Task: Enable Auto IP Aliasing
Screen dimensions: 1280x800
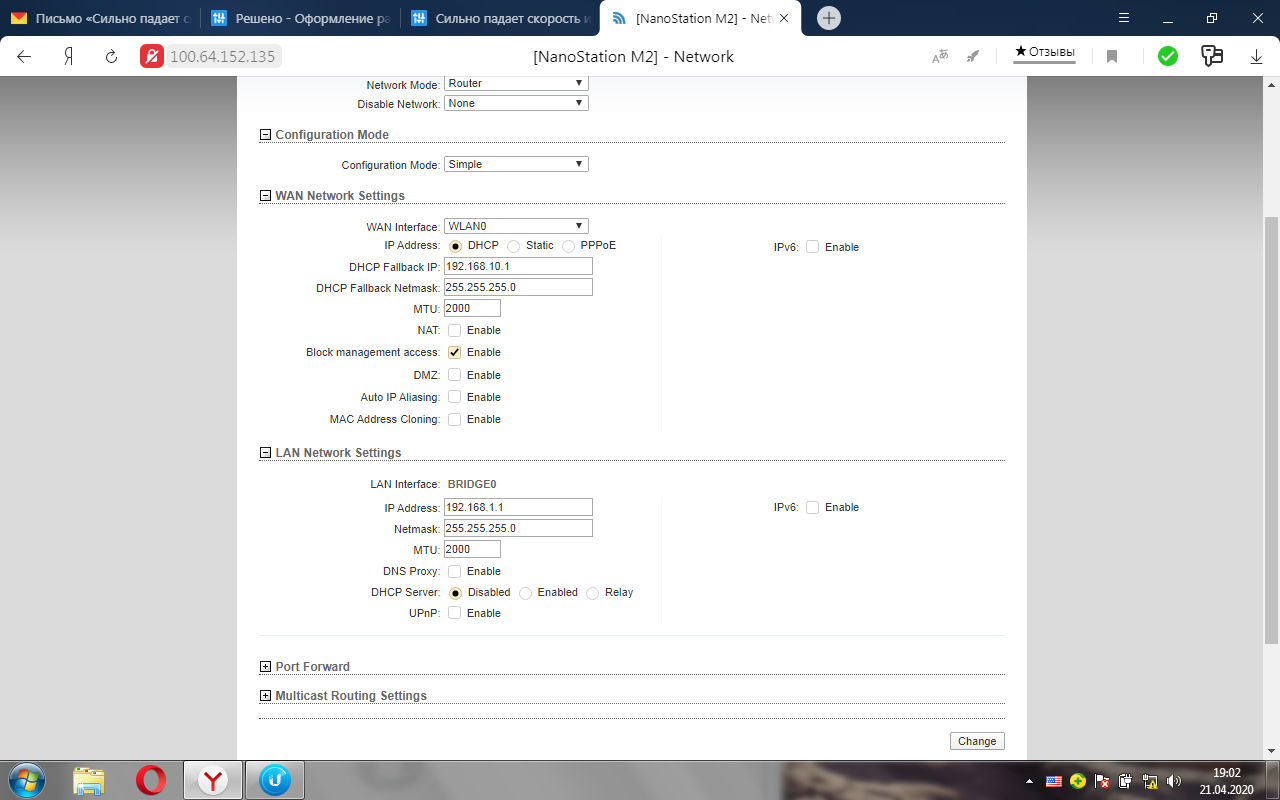Action: [x=454, y=397]
